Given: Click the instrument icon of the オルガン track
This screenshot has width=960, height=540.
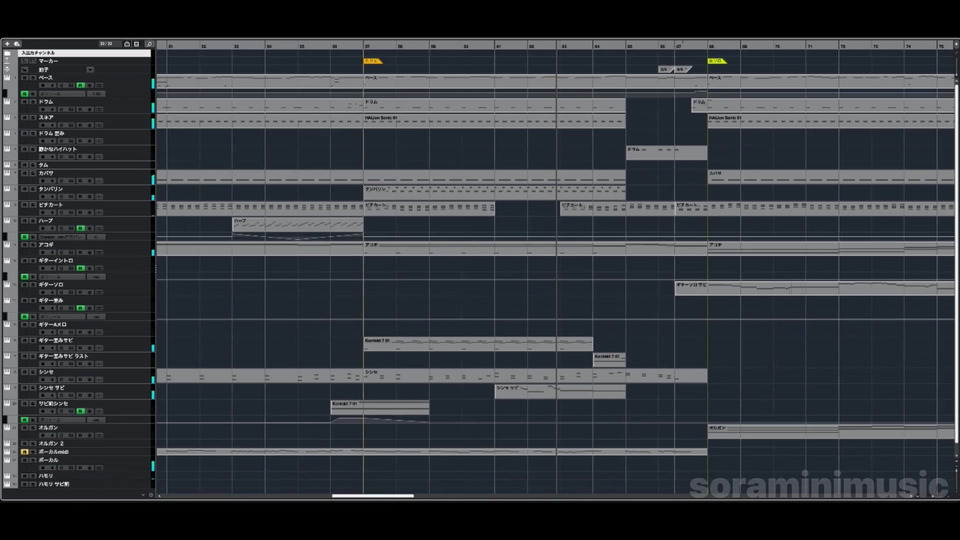Looking at the screenshot, I should 7,428.
